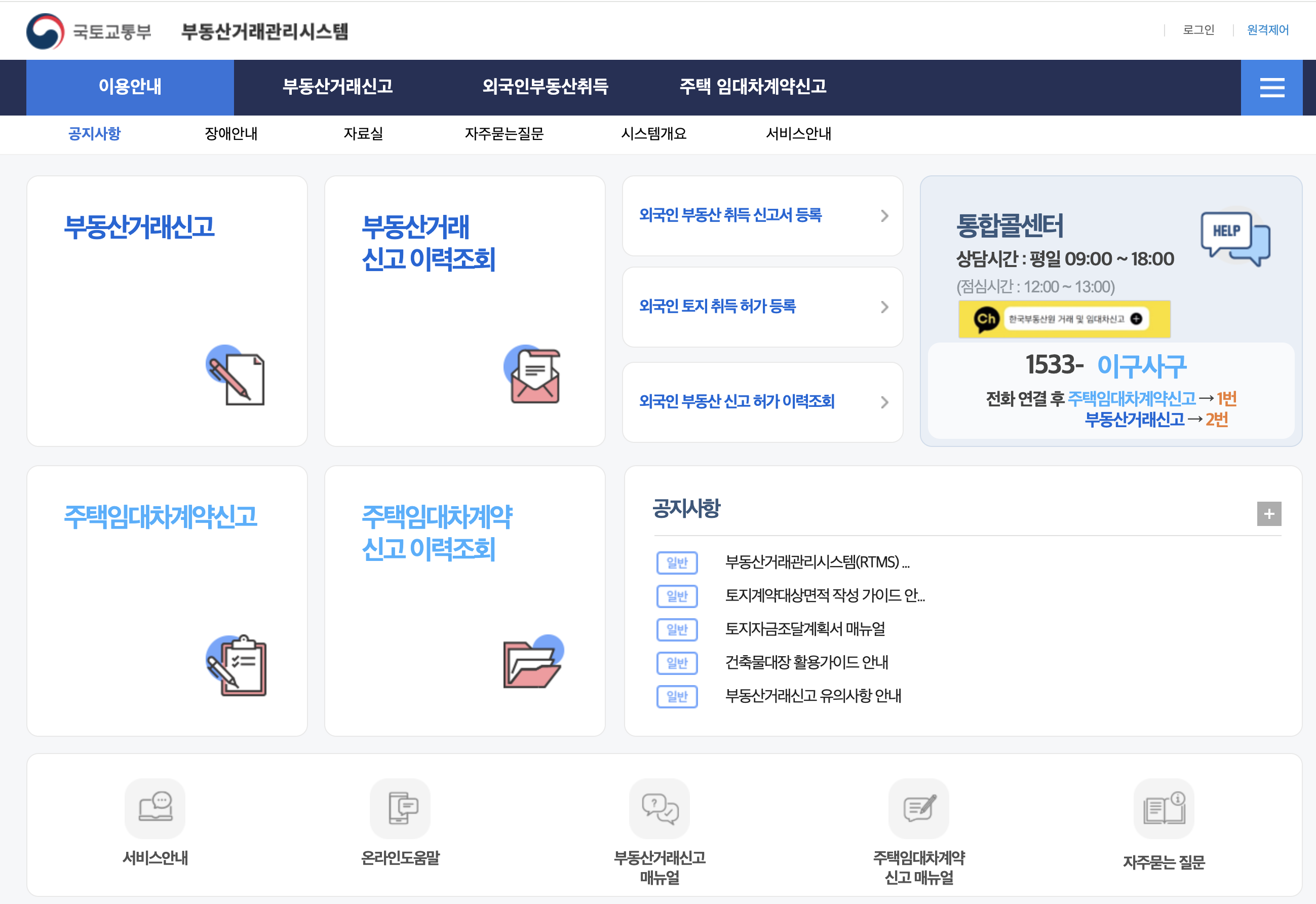
Task: Open 서비스안내 icon at the bottom
Action: (154, 808)
